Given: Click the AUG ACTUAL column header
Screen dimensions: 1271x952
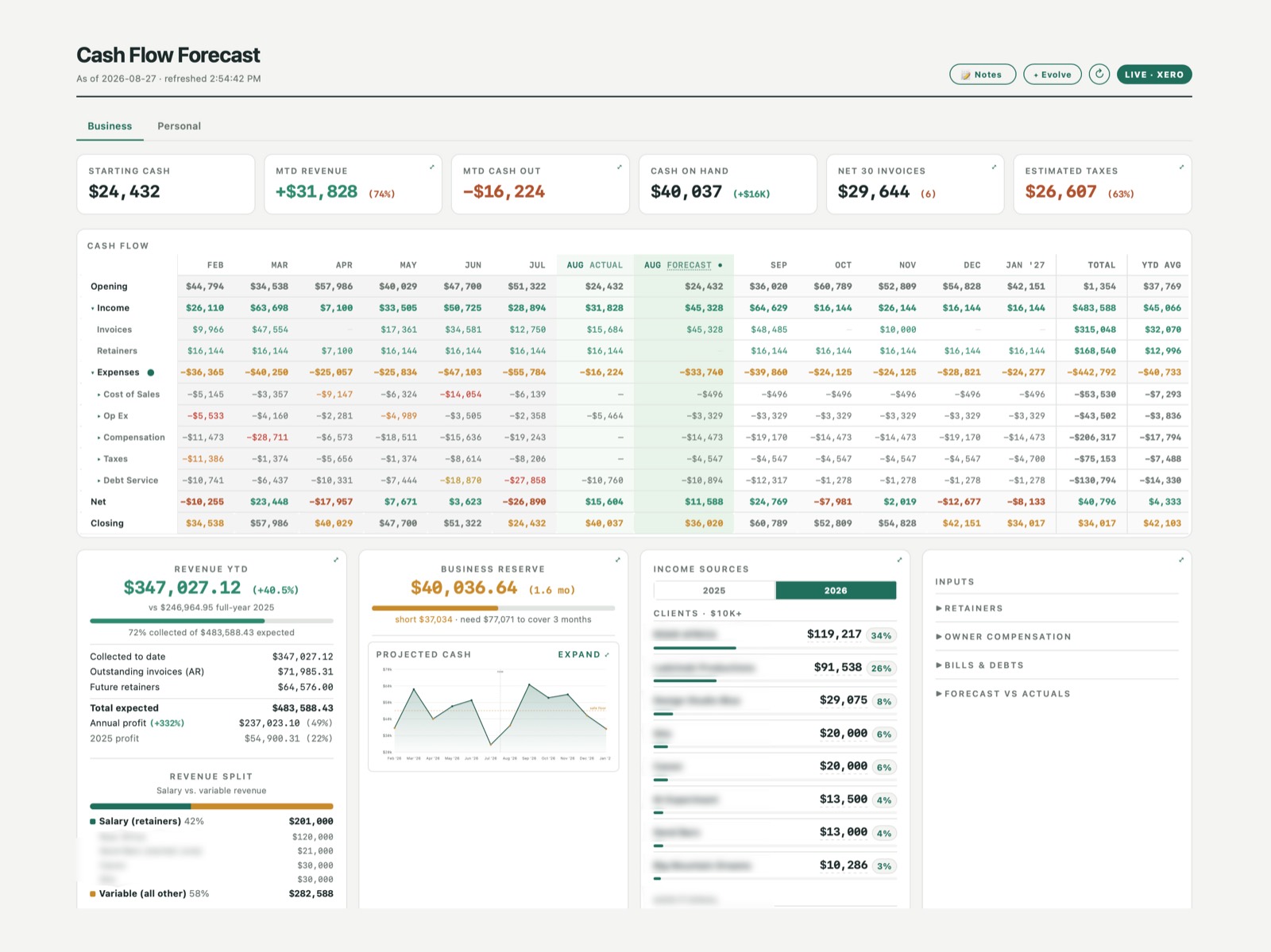Looking at the screenshot, I should (x=595, y=265).
